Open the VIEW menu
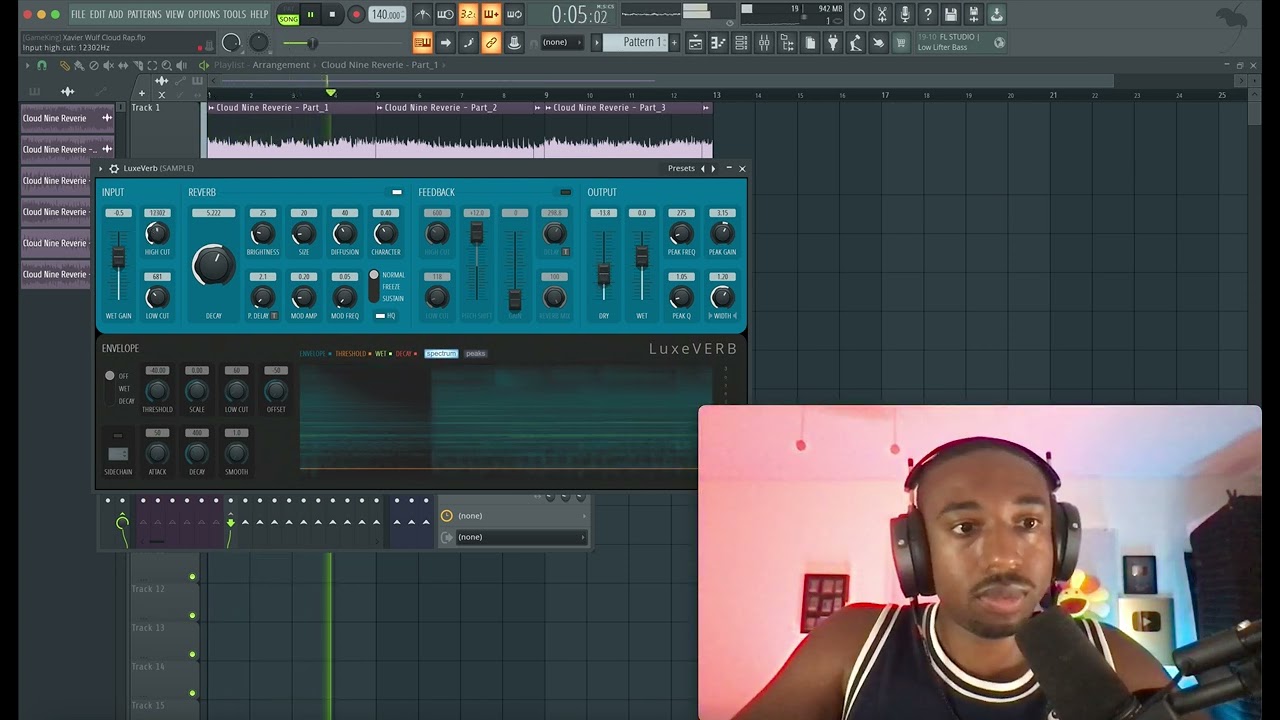This screenshot has width=1280, height=720. point(174,14)
